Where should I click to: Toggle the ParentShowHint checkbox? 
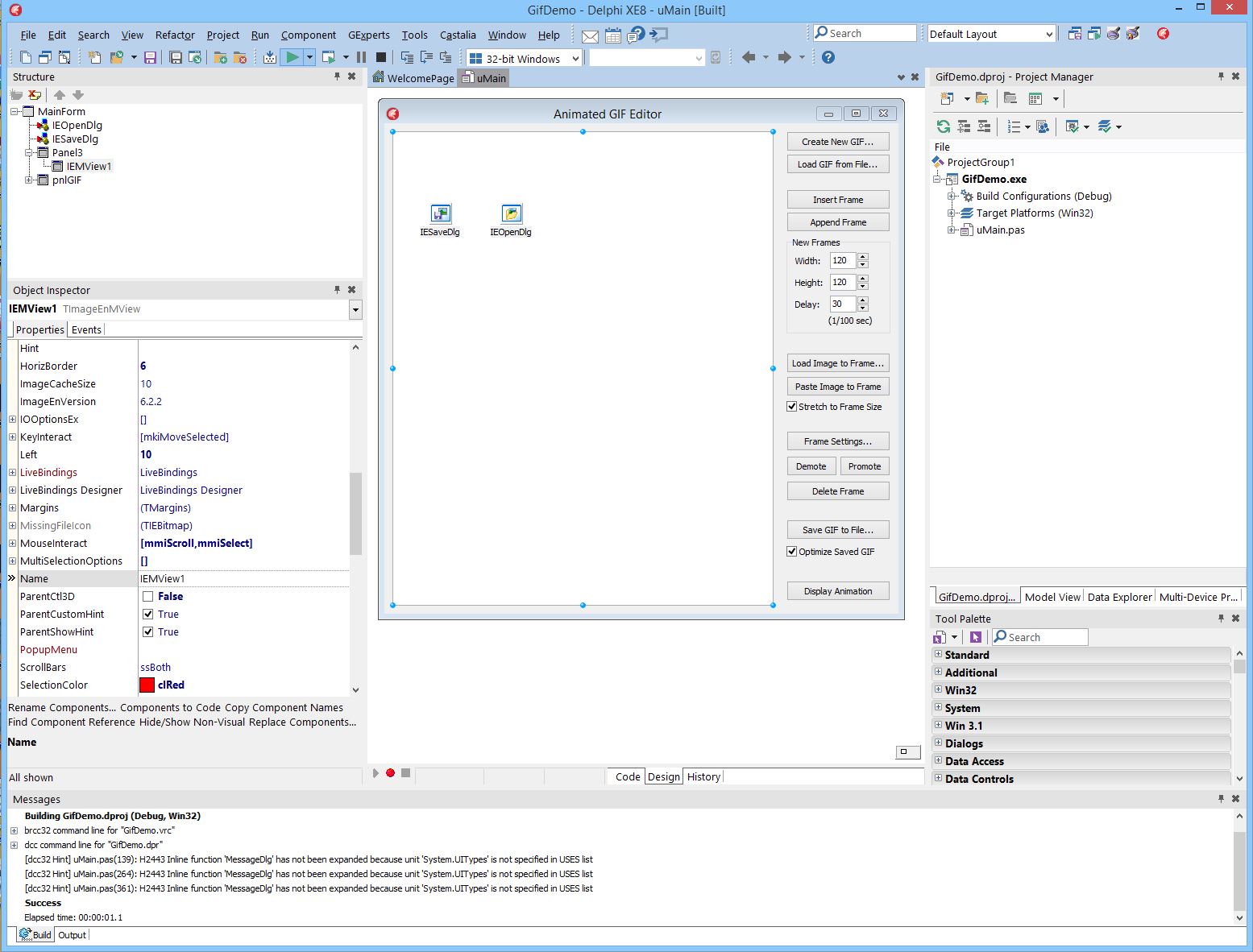147,632
